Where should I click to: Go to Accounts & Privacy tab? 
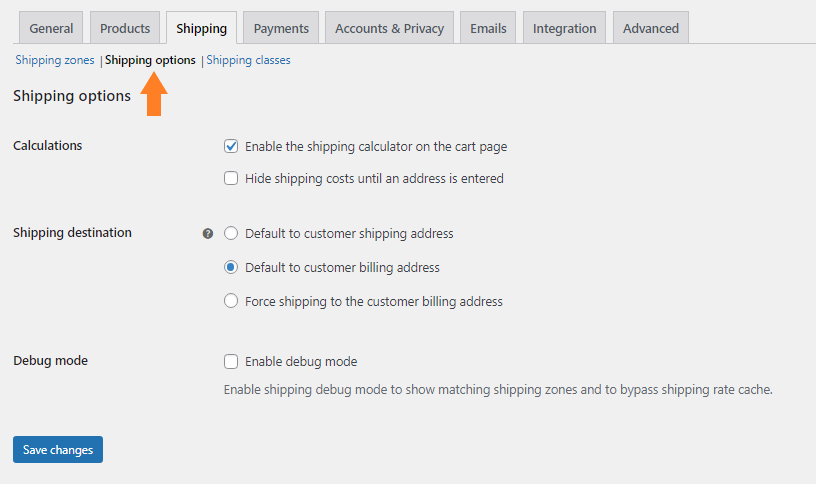(x=389, y=28)
